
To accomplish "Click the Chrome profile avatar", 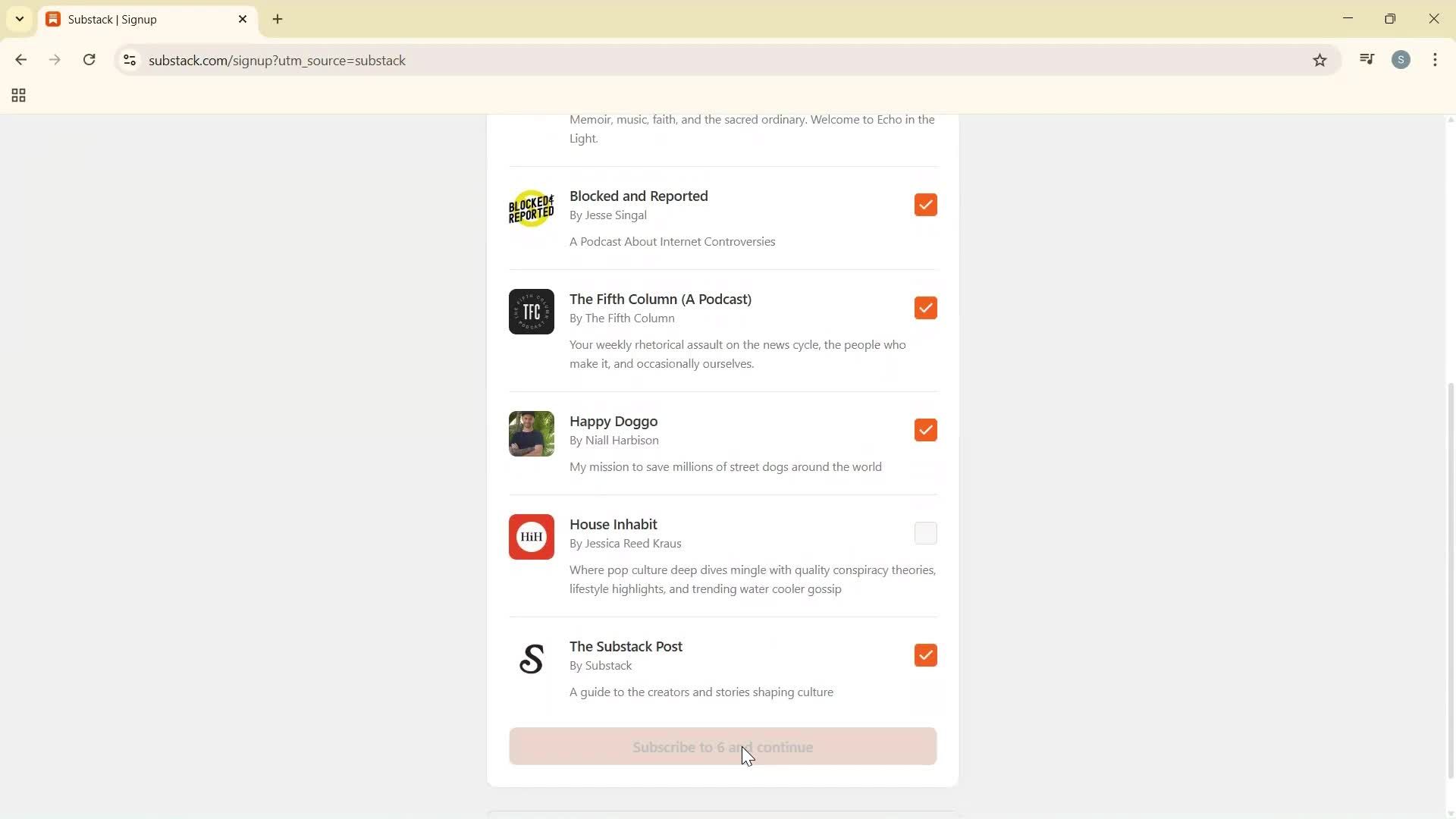I will (x=1401, y=60).
